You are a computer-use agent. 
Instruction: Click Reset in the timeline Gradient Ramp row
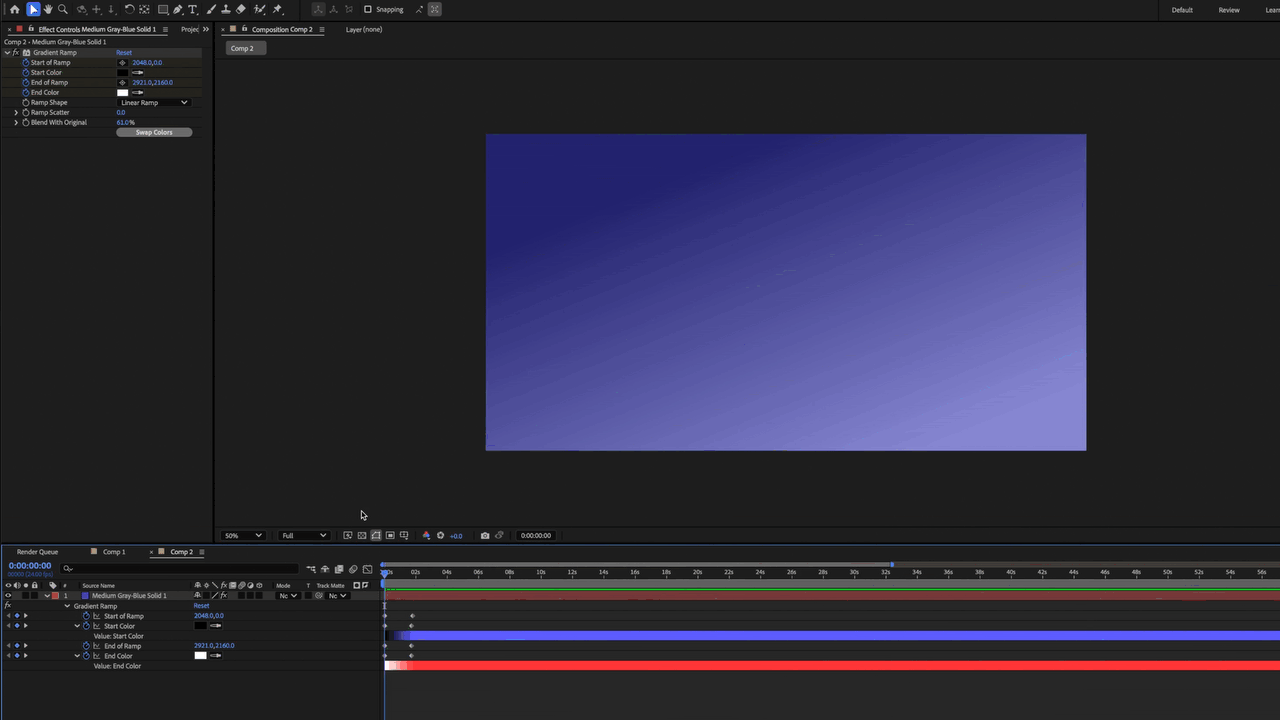click(x=202, y=606)
